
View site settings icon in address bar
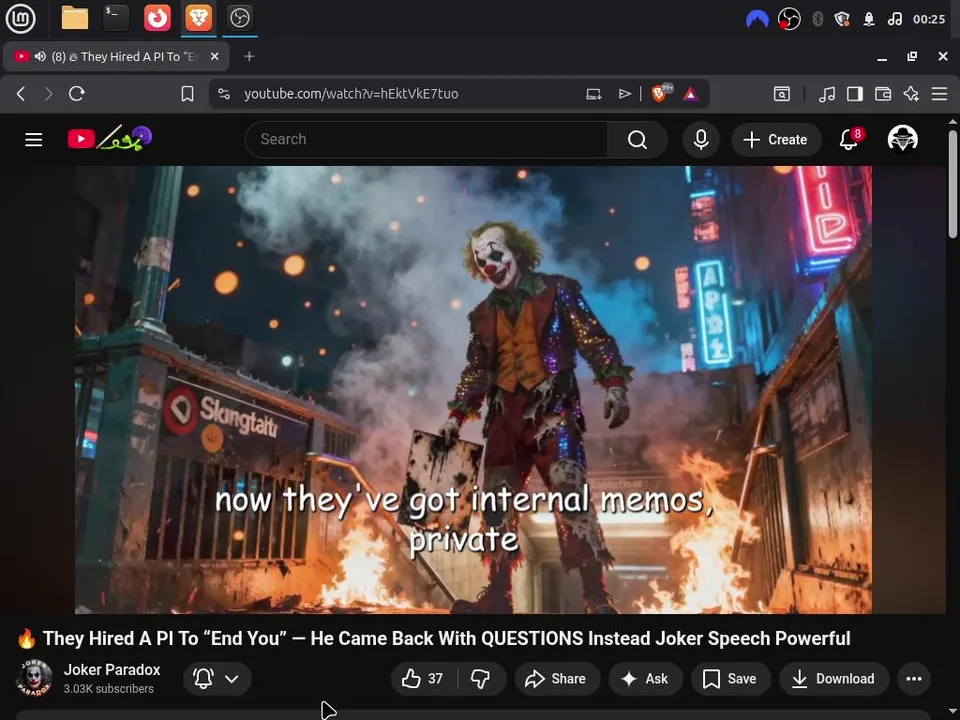pos(224,94)
